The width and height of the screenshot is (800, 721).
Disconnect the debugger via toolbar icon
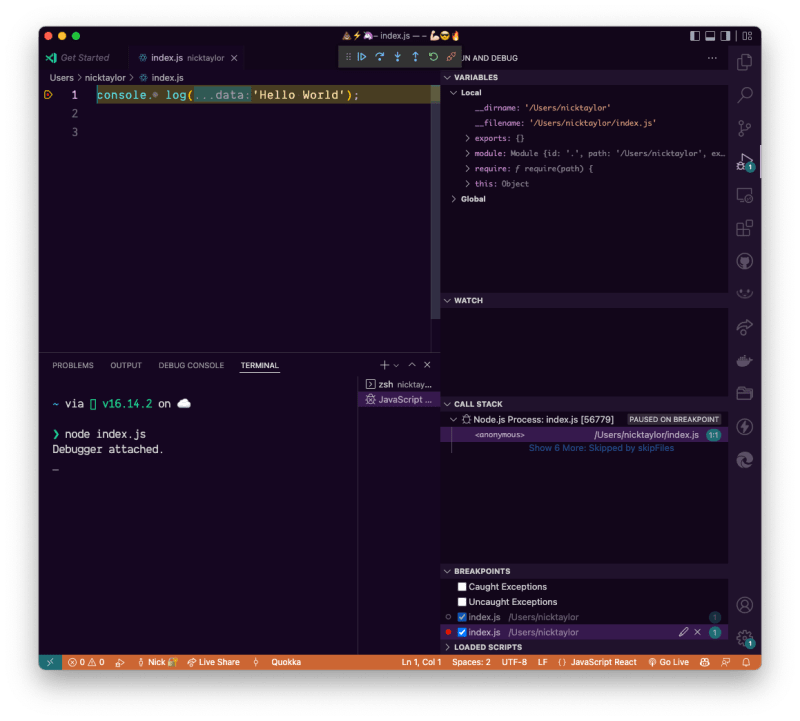click(451, 57)
